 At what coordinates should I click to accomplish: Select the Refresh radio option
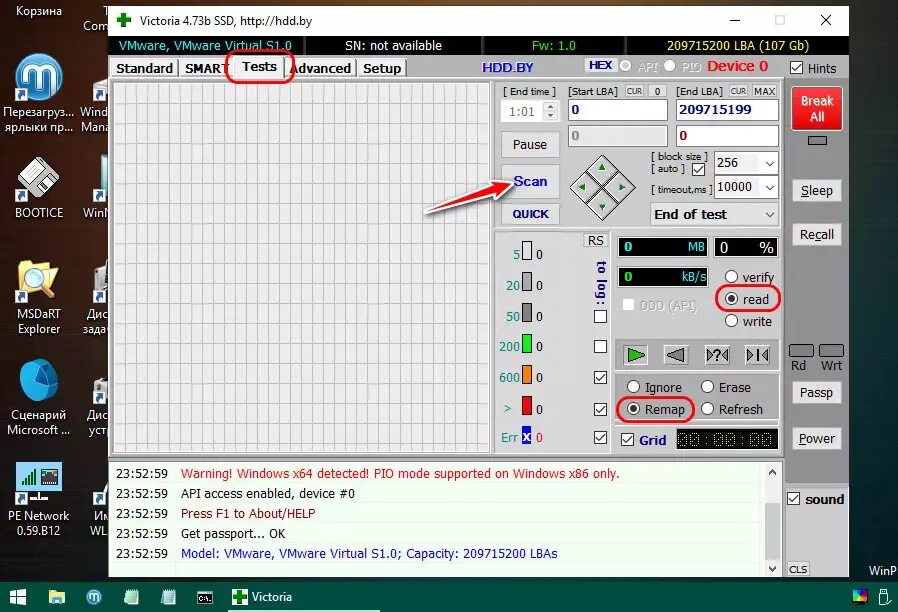[707, 409]
